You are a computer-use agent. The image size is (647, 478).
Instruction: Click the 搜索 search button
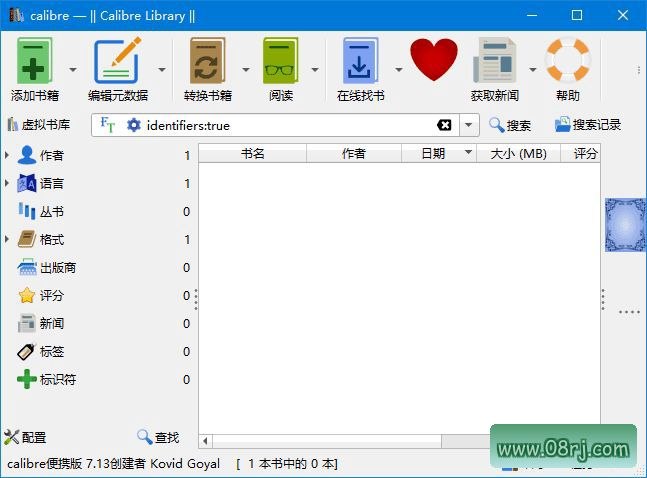click(x=510, y=125)
